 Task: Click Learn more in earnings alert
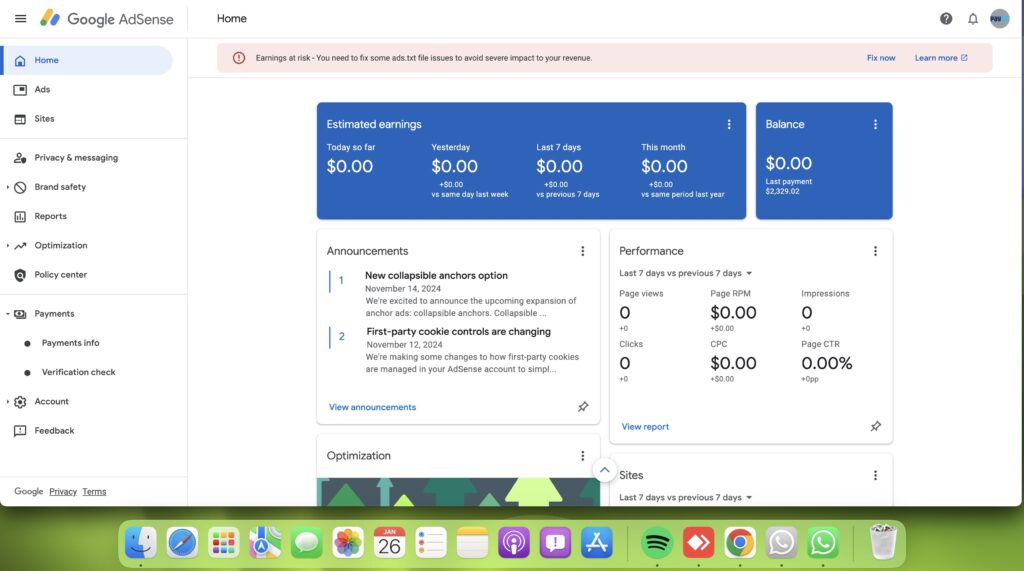point(940,58)
